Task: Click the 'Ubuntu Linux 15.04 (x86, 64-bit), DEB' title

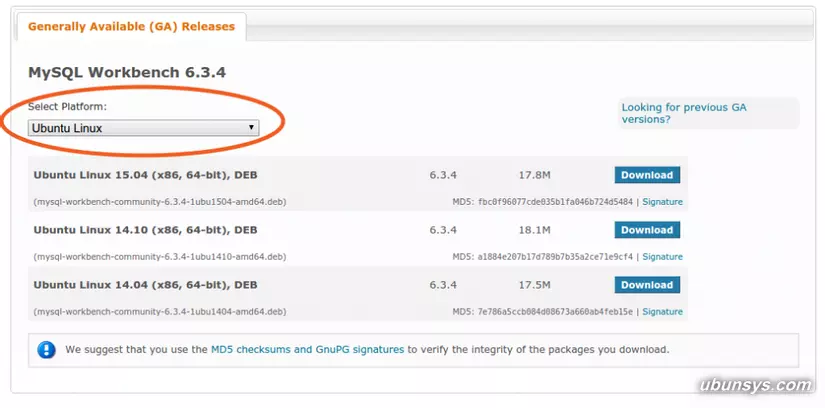Action: (145, 175)
